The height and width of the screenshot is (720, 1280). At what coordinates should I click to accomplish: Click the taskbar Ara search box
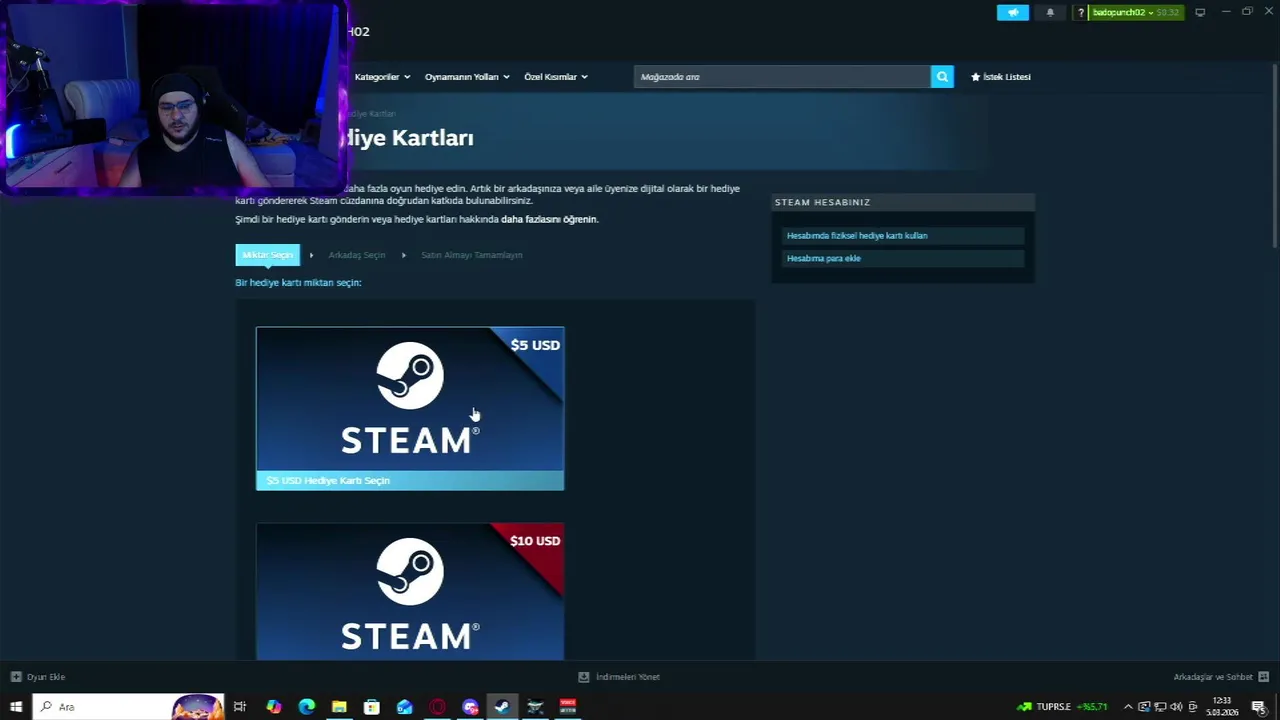click(128, 707)
